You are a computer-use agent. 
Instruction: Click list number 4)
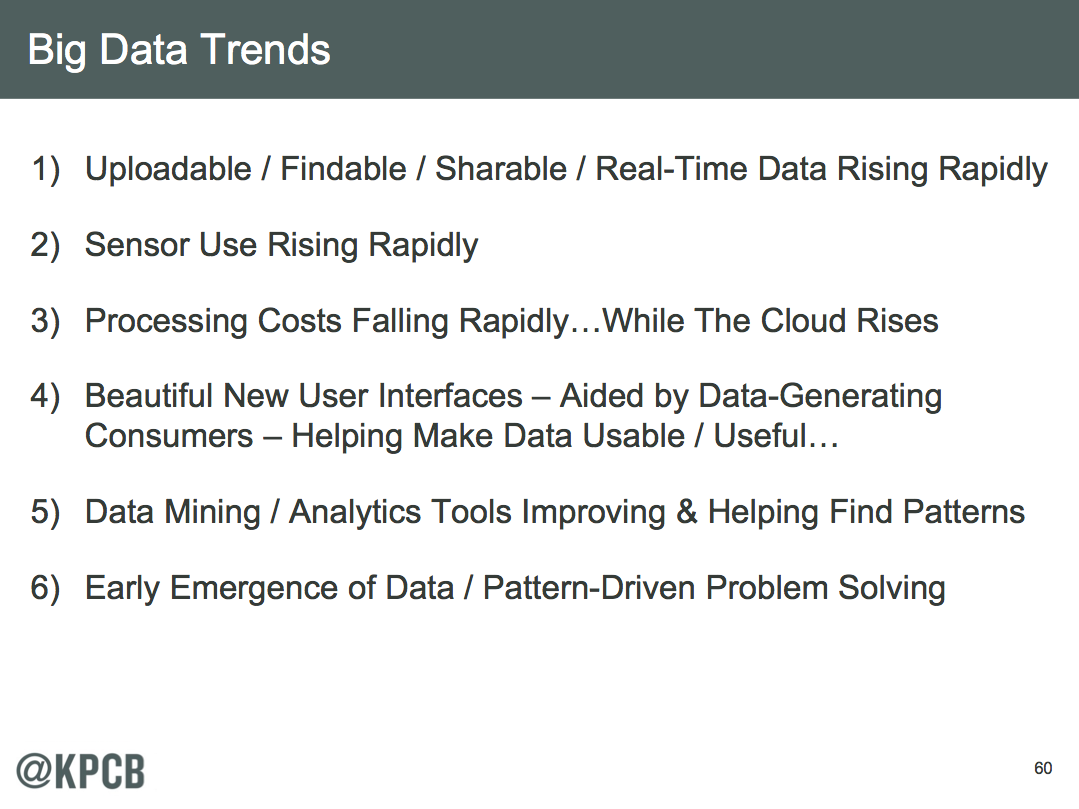tap(45, 397)
